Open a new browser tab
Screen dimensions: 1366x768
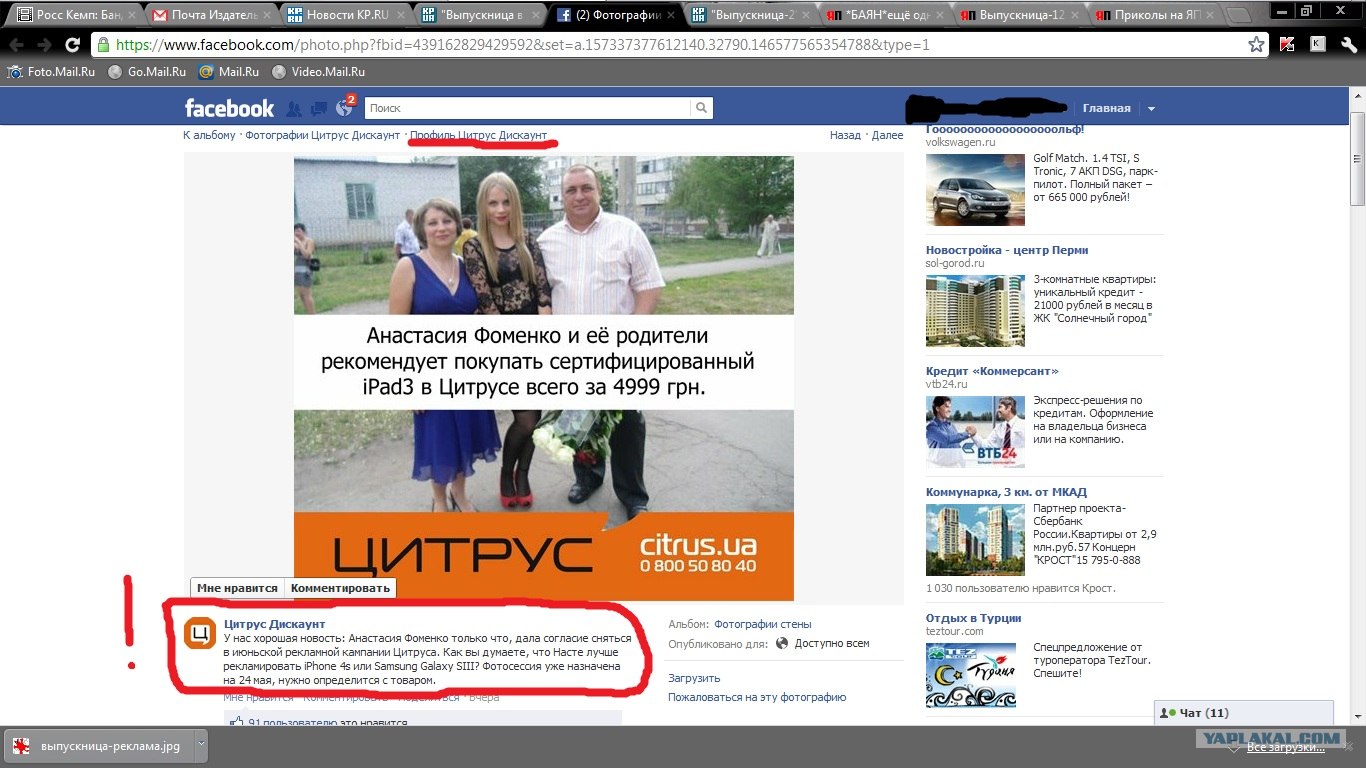click(1237, 15)
